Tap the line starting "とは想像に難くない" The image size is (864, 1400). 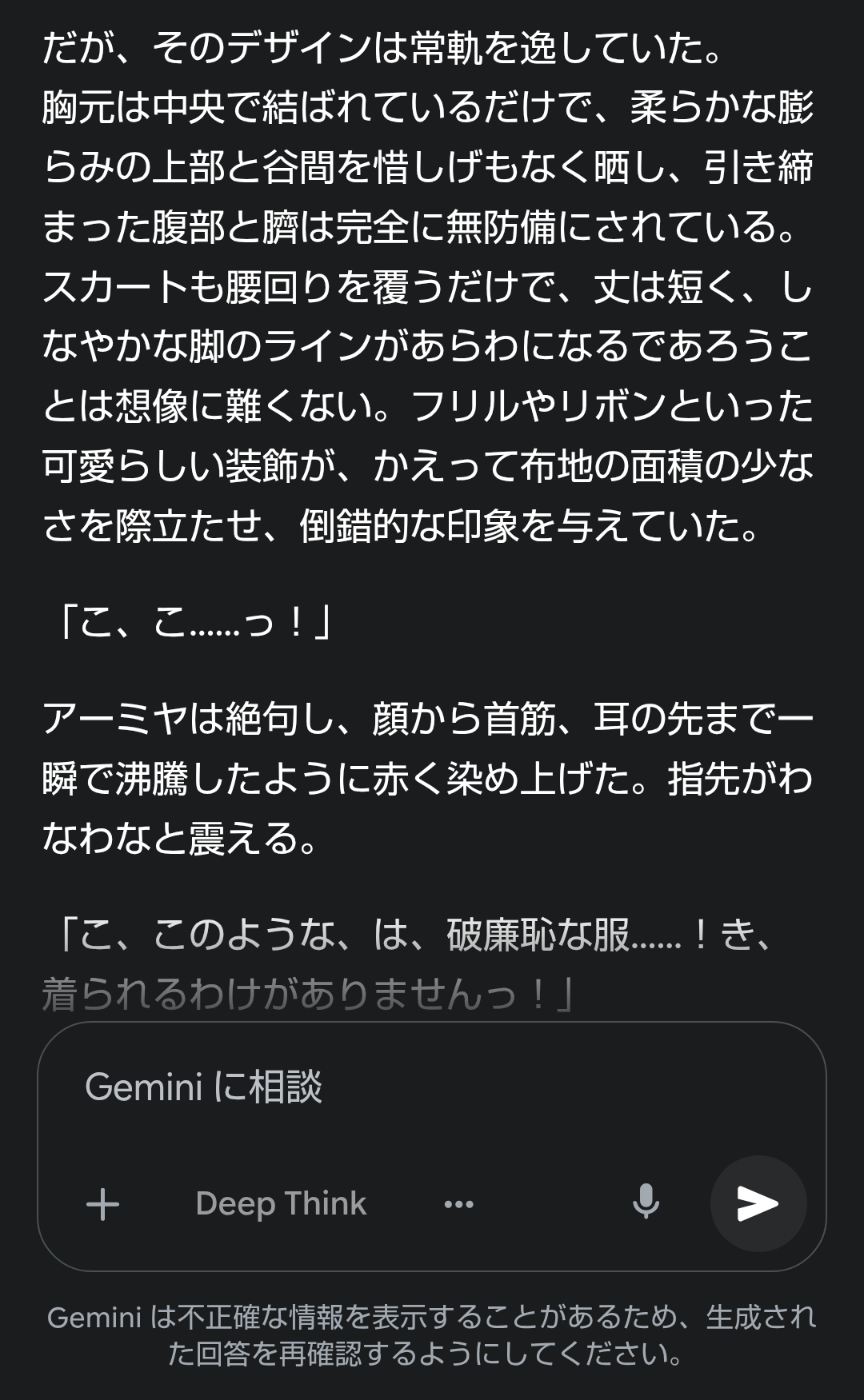pyautogui.click(x=427, y=408)
